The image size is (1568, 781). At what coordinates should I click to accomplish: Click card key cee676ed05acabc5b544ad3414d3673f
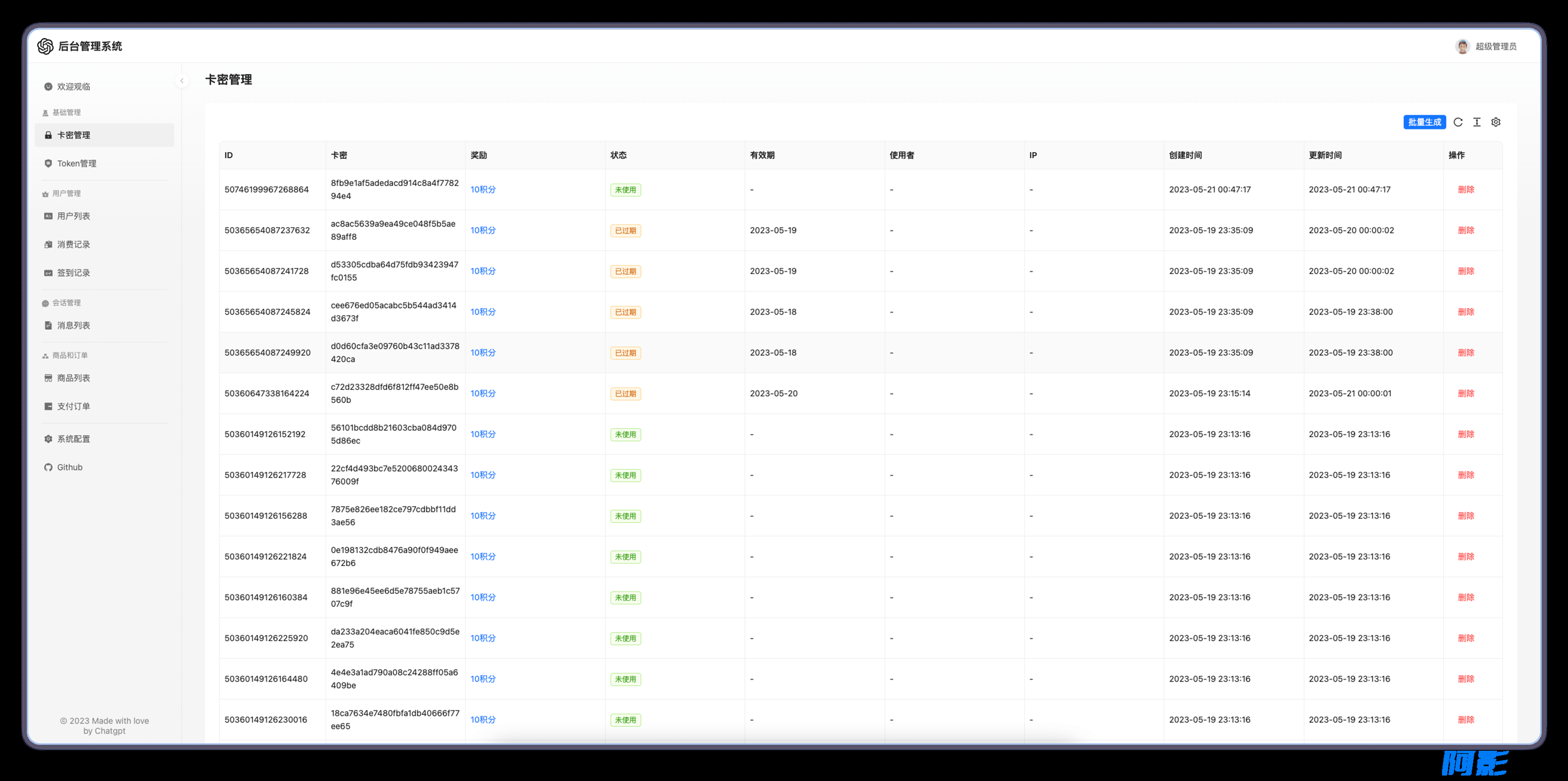point(393,312)
